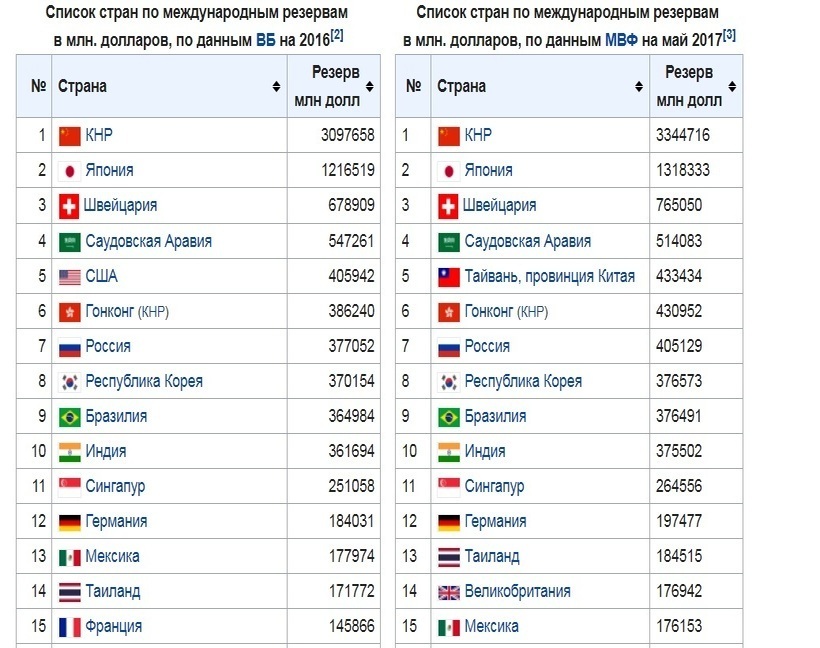820x648 pixels.
Task: Sort left table by Страна column arrows
Action: pos(276,87)
